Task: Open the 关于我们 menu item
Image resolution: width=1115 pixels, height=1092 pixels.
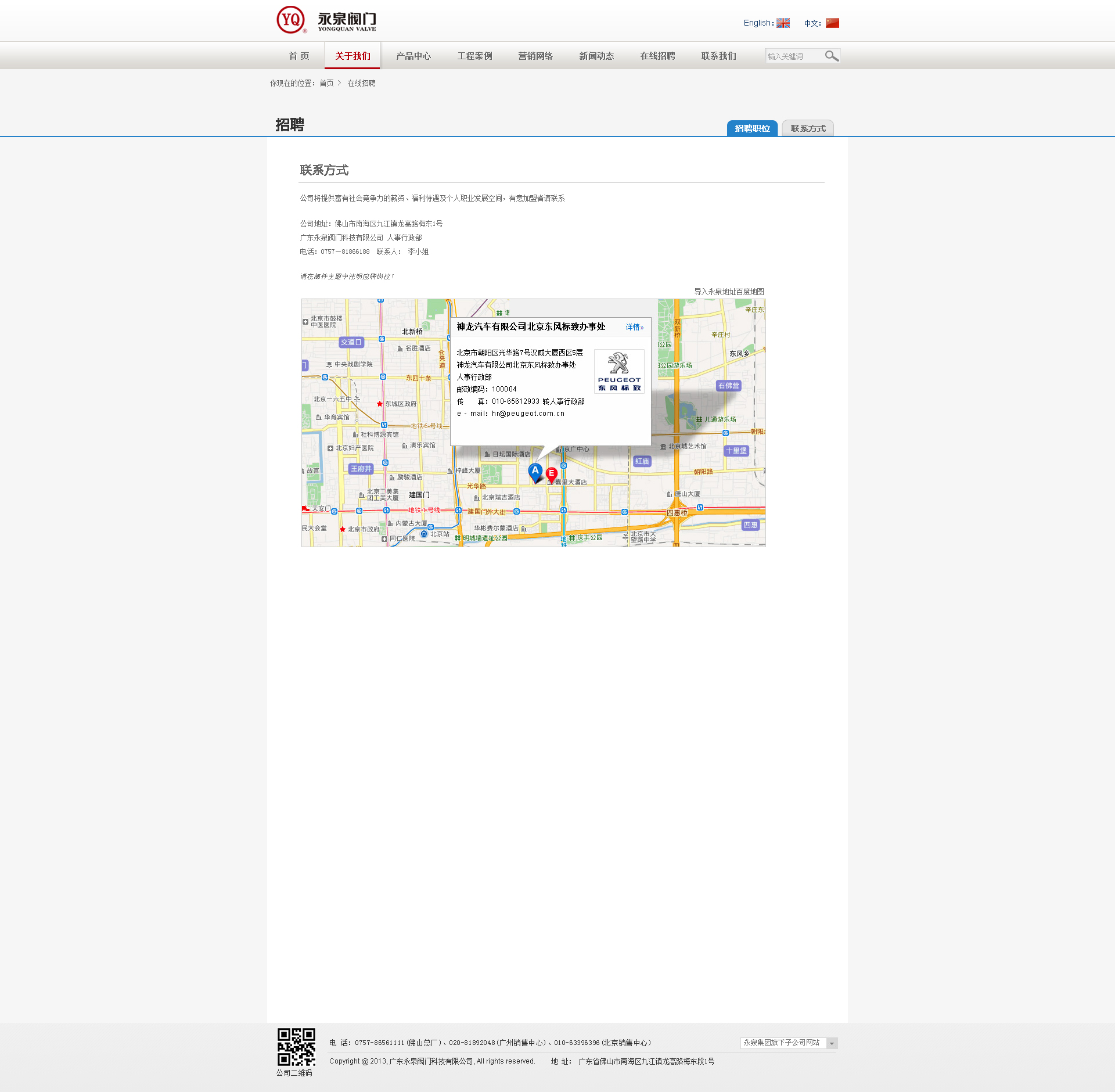Action: tap(353, 56)
